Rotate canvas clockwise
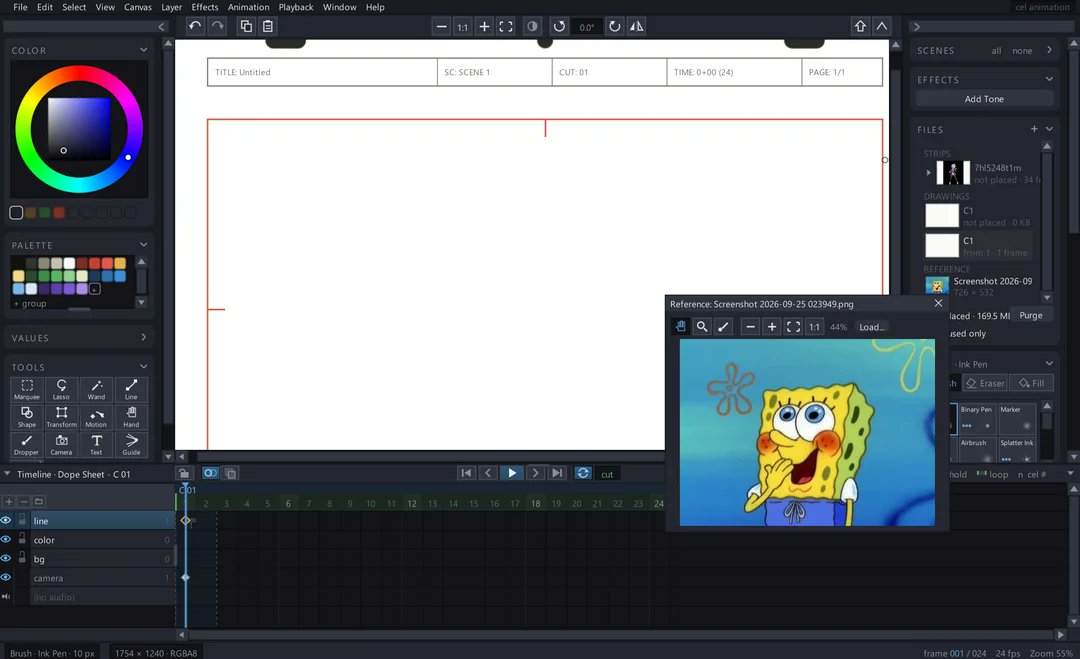The image size is (1080, 659). 614,27
